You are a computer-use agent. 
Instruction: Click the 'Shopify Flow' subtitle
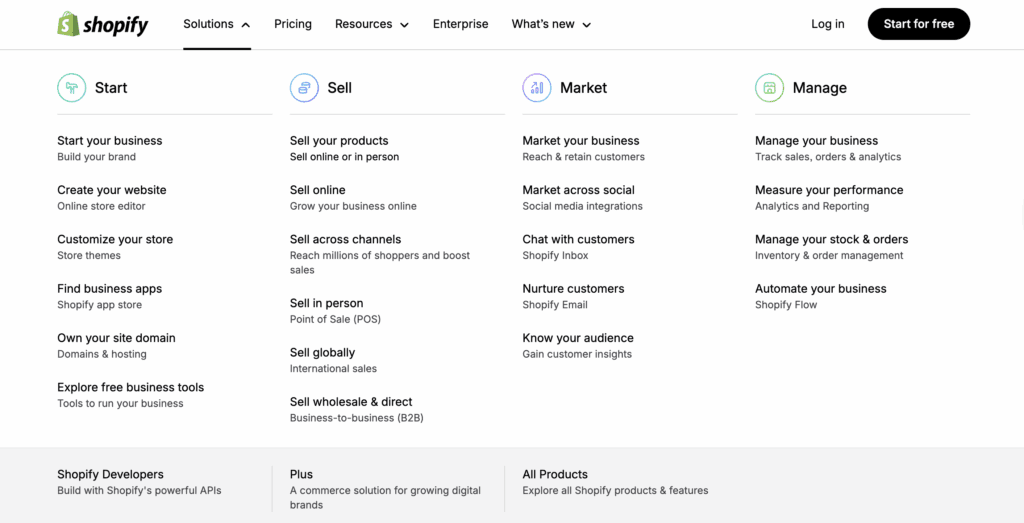[786, 305]
